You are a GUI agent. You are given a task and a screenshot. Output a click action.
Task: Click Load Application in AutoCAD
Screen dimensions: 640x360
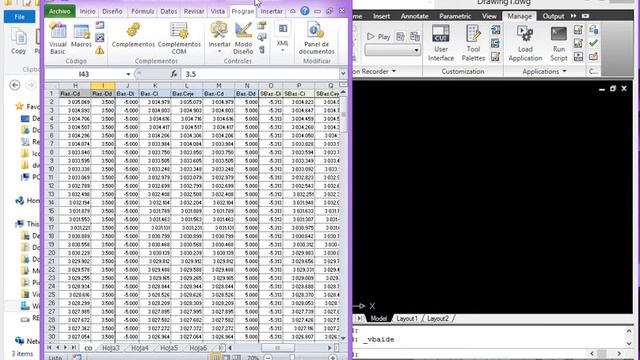tap(525, 43)
